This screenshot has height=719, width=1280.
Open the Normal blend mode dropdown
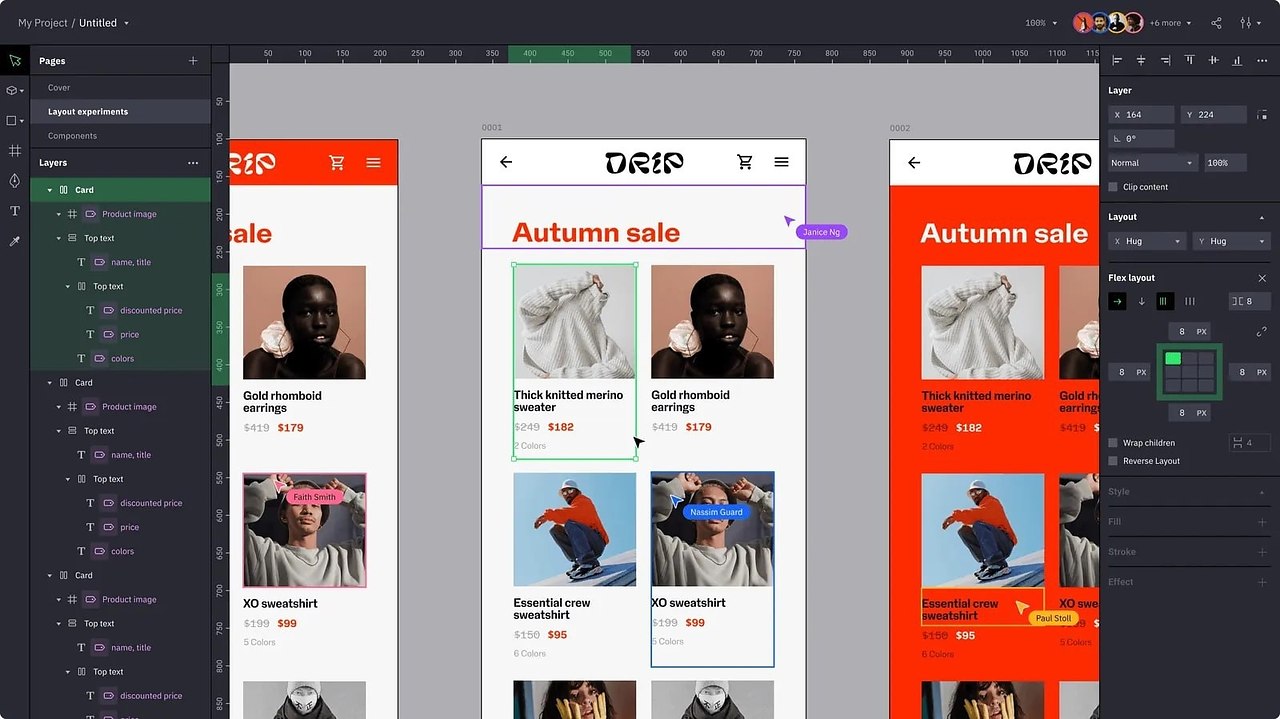click(1152, 163)
